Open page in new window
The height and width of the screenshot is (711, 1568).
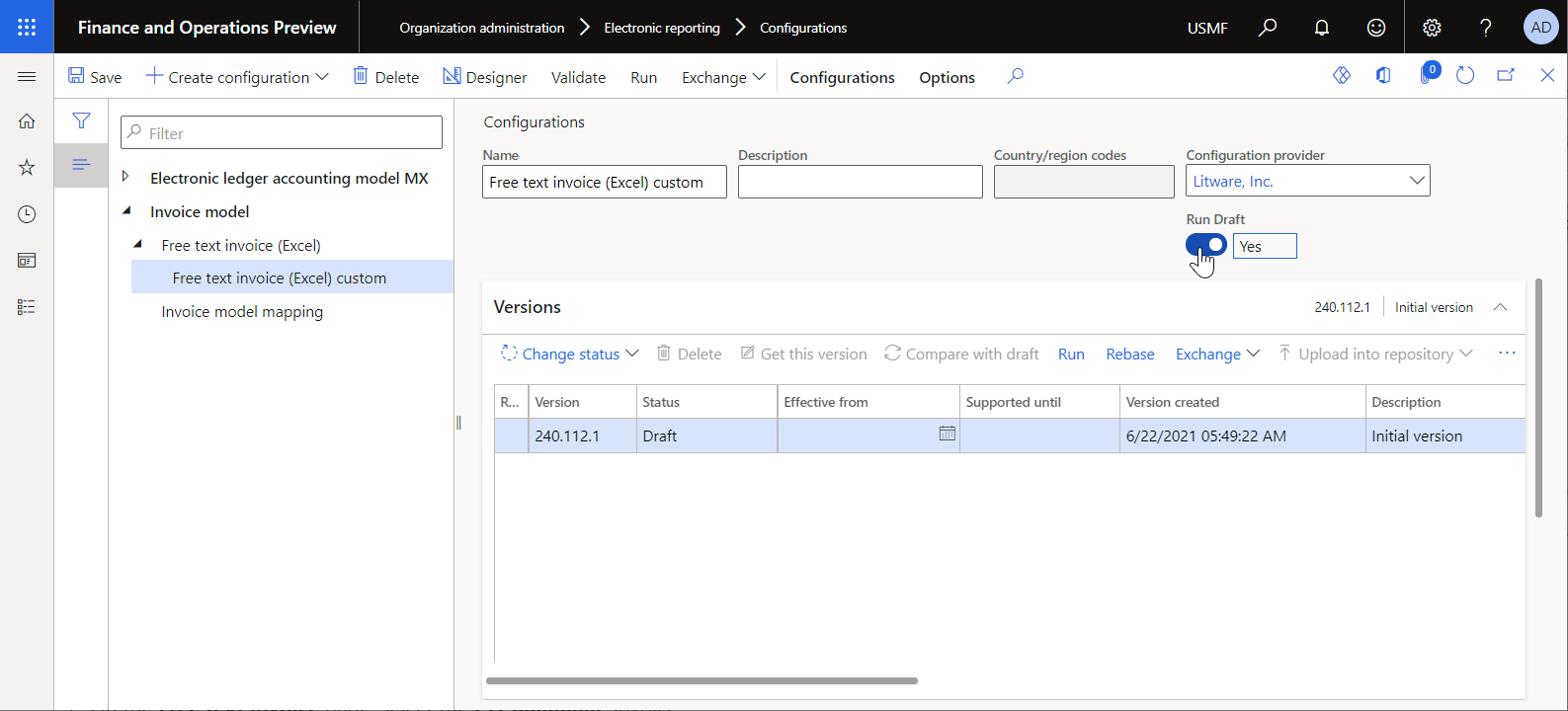pos(1506,75)
